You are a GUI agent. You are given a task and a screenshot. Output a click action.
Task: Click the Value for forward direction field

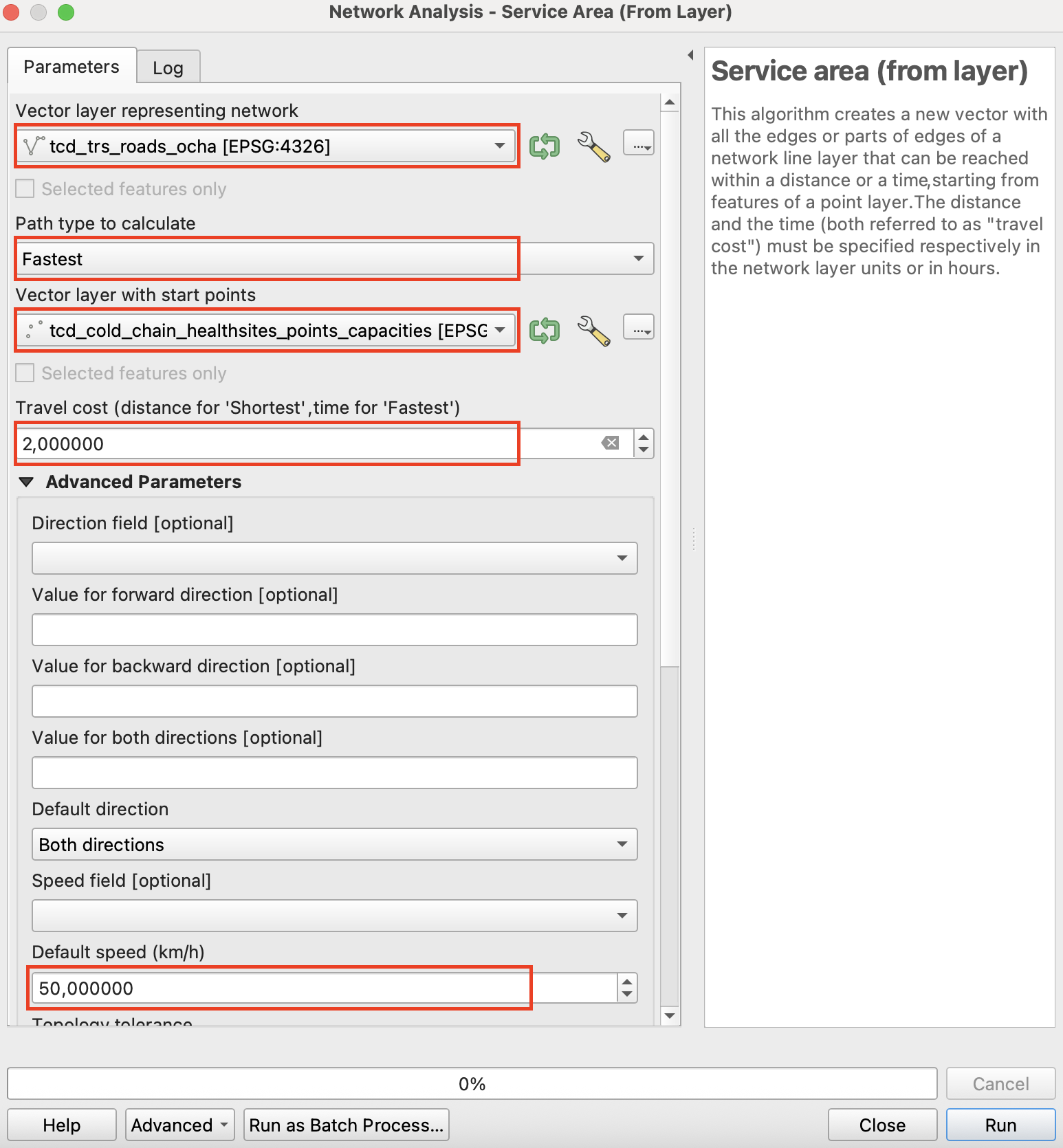click(x=334, y=630)
